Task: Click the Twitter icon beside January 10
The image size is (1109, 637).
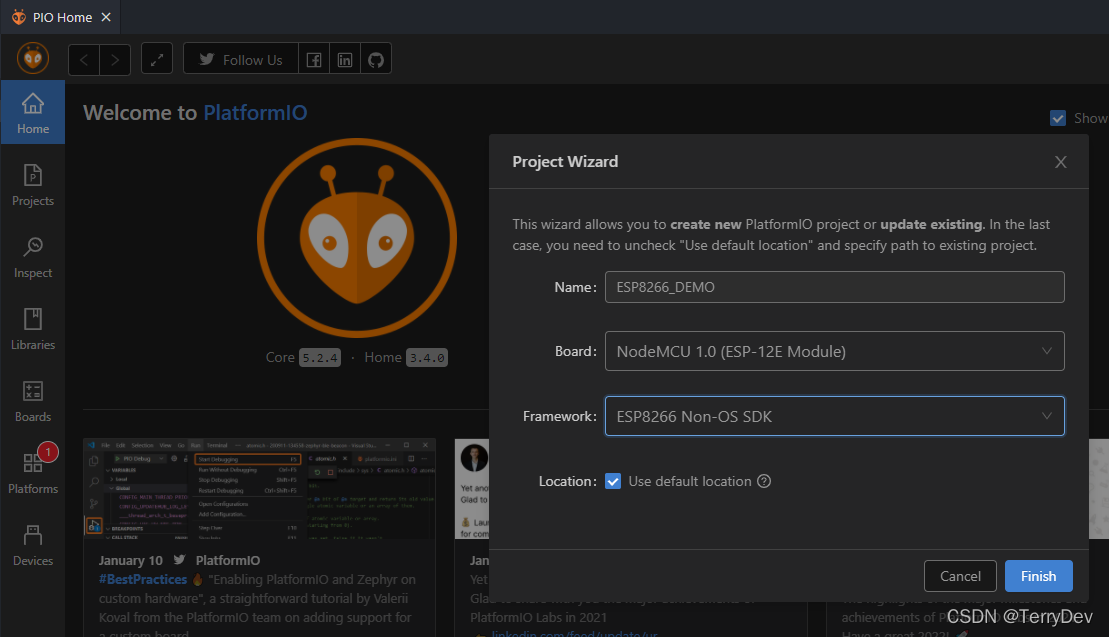Action: tap(180, 560)
